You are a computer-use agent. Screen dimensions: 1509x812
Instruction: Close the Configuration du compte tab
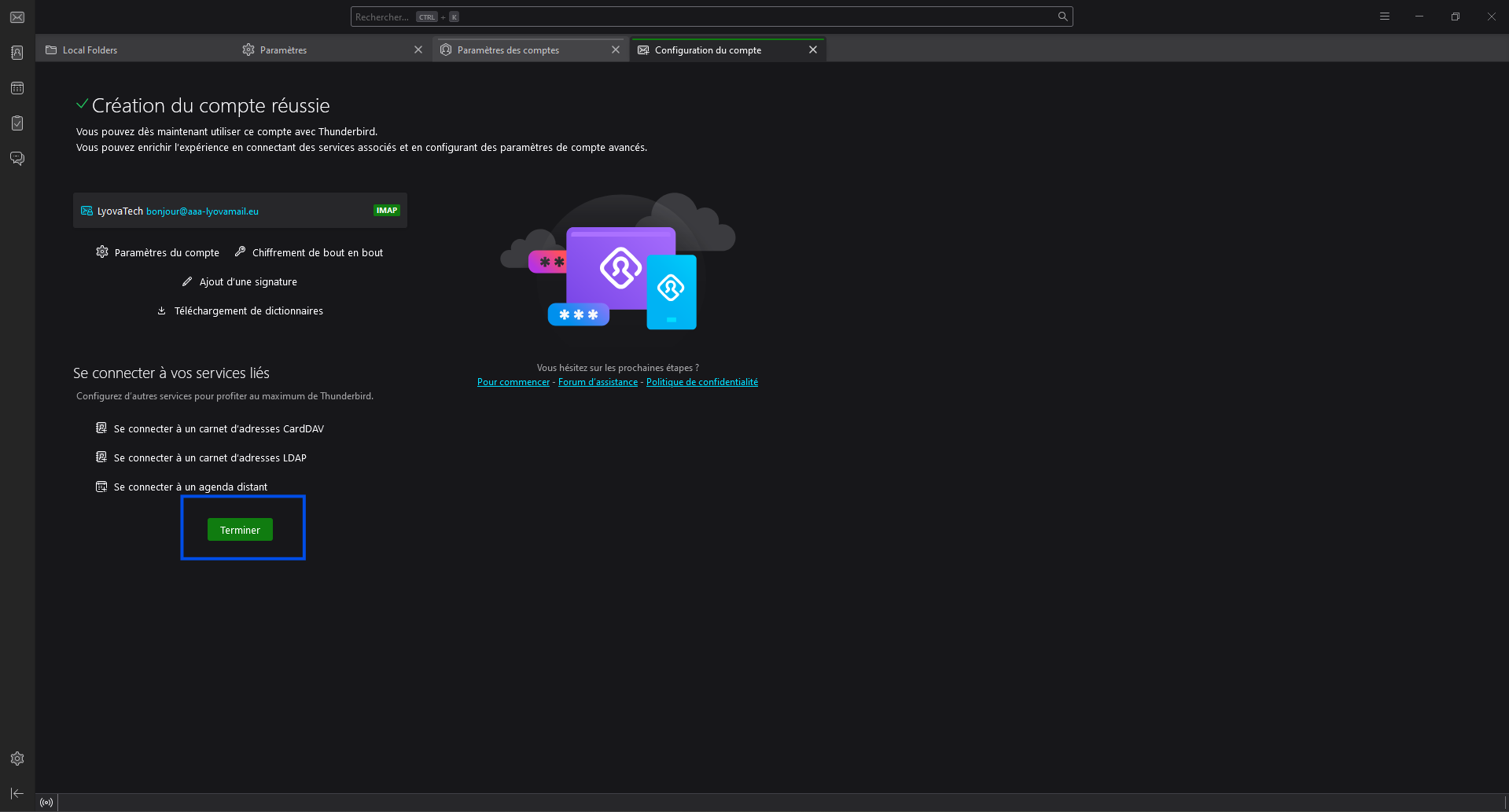click(813, 50)
